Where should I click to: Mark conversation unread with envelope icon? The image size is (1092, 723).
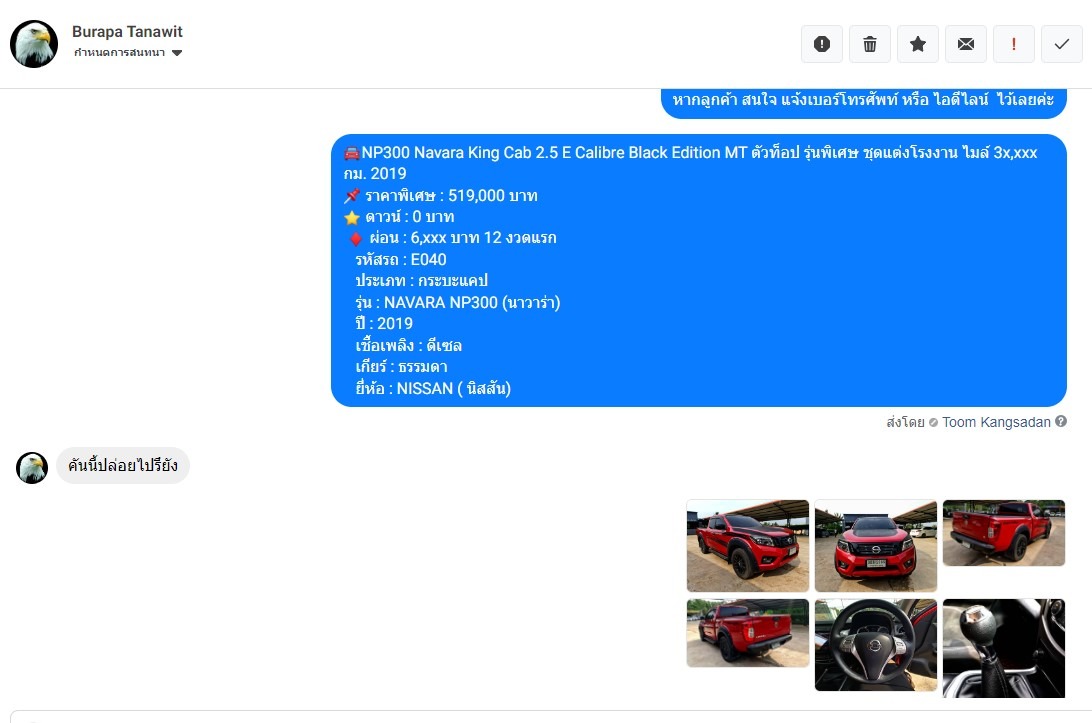coord(966,45)
